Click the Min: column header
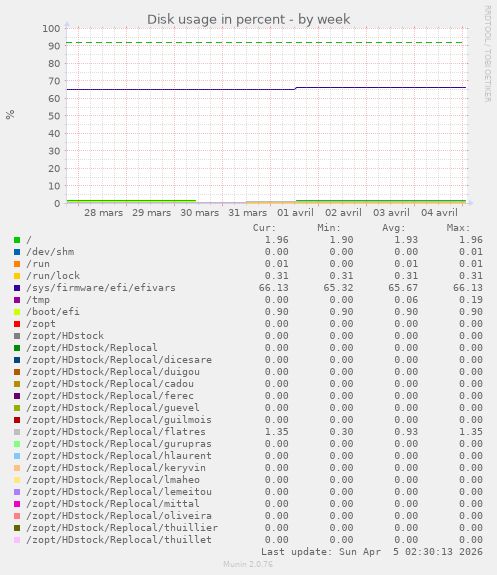This screenshot has height=575, width=497. (329, 228)
